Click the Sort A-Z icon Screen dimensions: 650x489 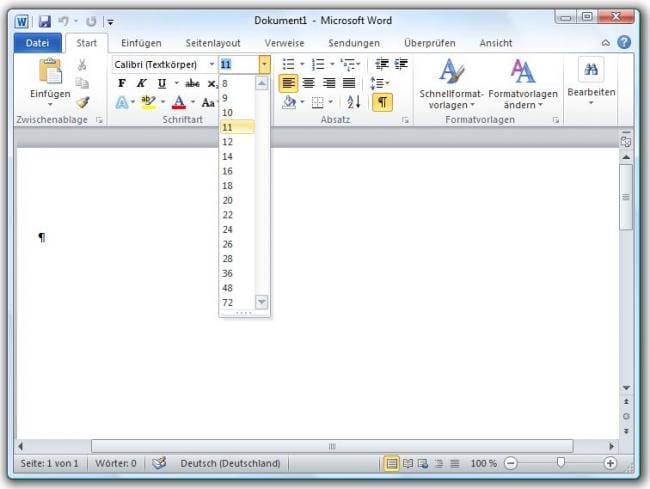coord(354,102)
